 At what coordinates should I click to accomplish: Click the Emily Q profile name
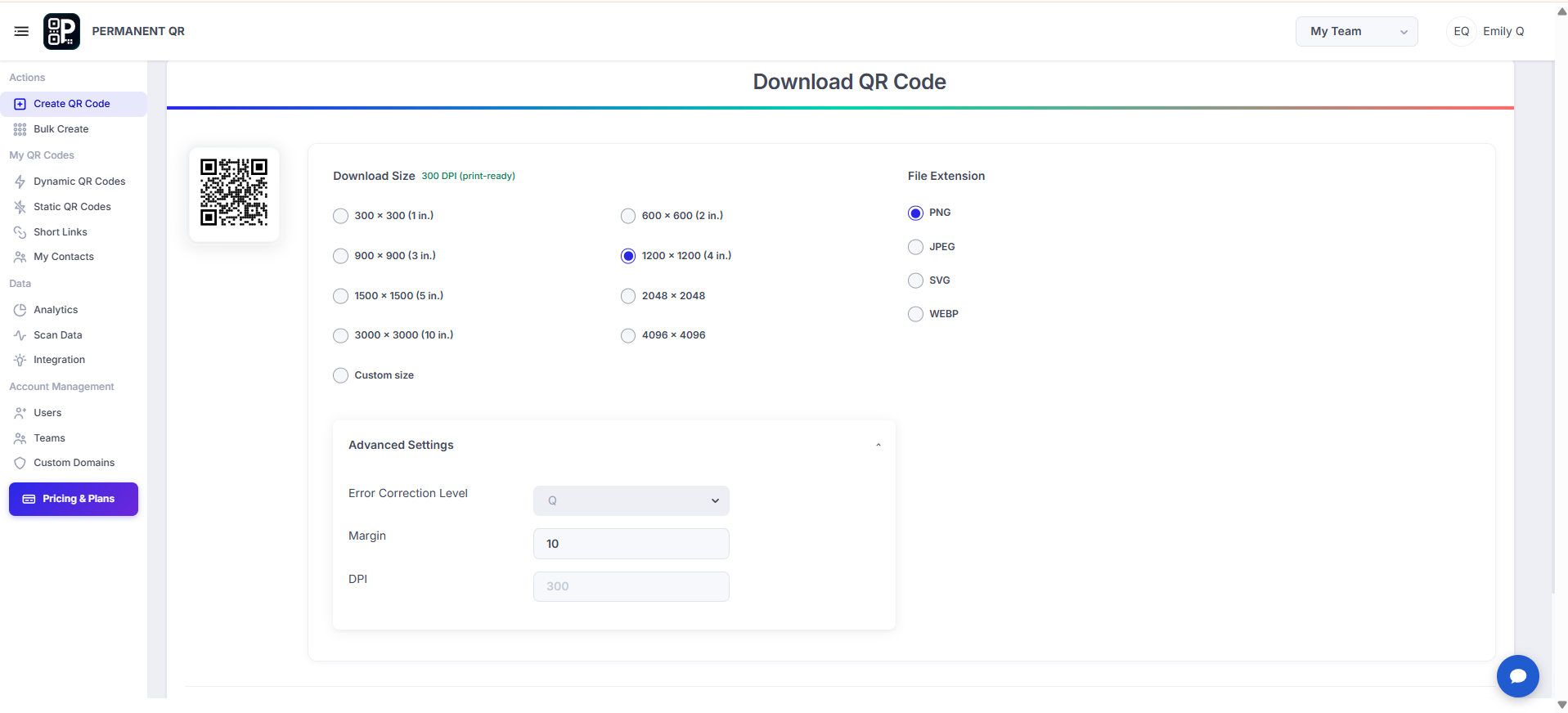[x=1503, y=31]
